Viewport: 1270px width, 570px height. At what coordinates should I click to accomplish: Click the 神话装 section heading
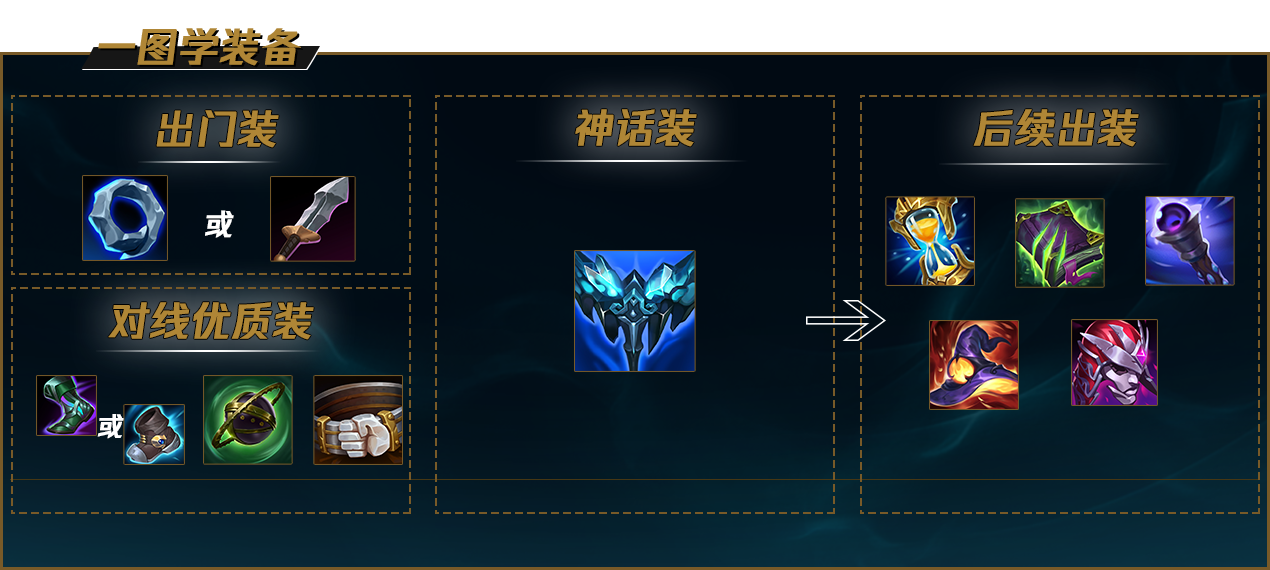(x=635, y=130)
